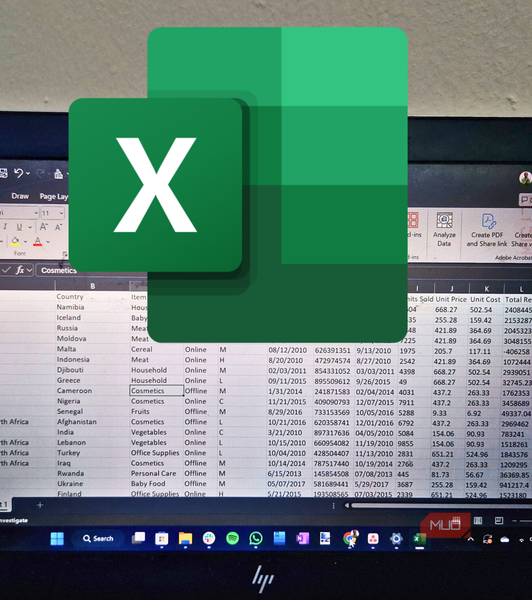Switch to Page Layout view in the status bar
The height and width of the screenshot is (600, 532).
coord(478,520)
